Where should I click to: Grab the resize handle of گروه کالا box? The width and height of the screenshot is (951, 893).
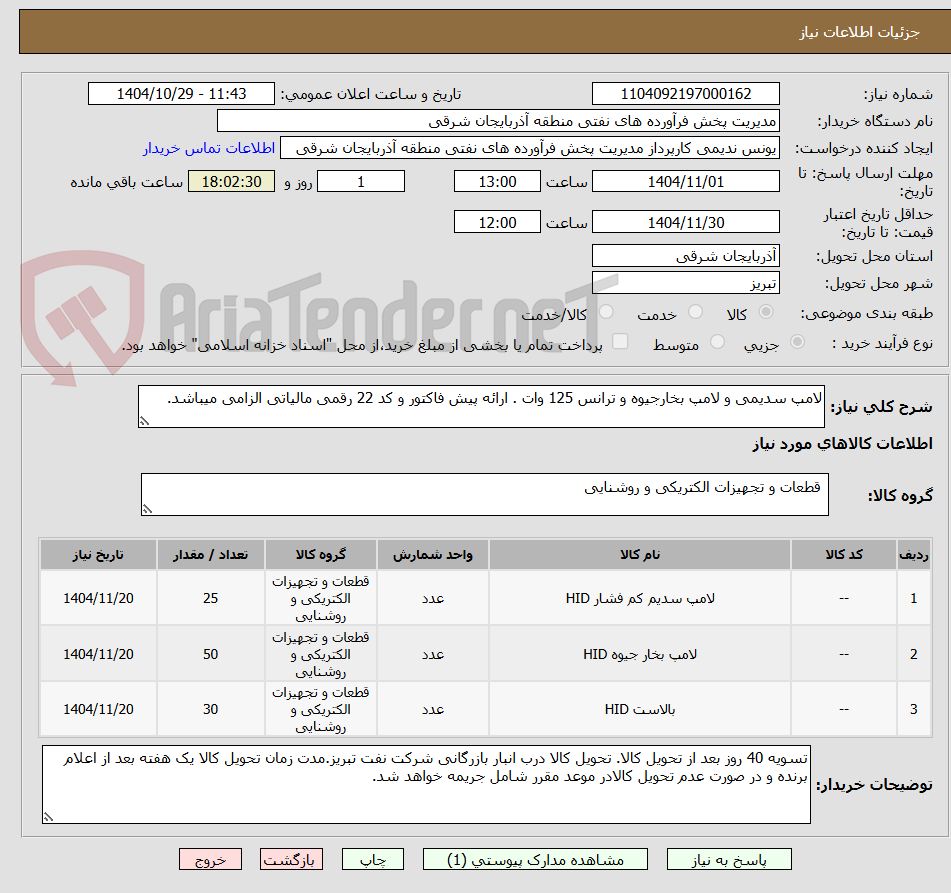point(147,509)
